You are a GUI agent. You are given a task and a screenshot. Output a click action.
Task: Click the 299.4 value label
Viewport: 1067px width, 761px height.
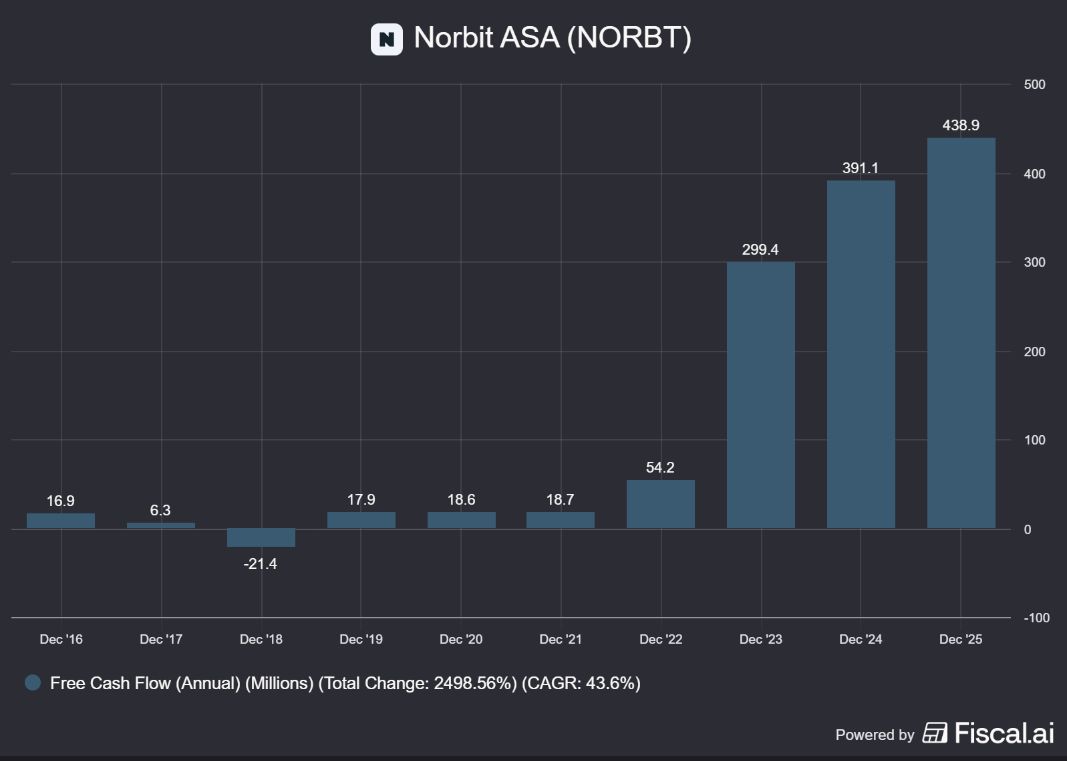[x=760, y=250]
